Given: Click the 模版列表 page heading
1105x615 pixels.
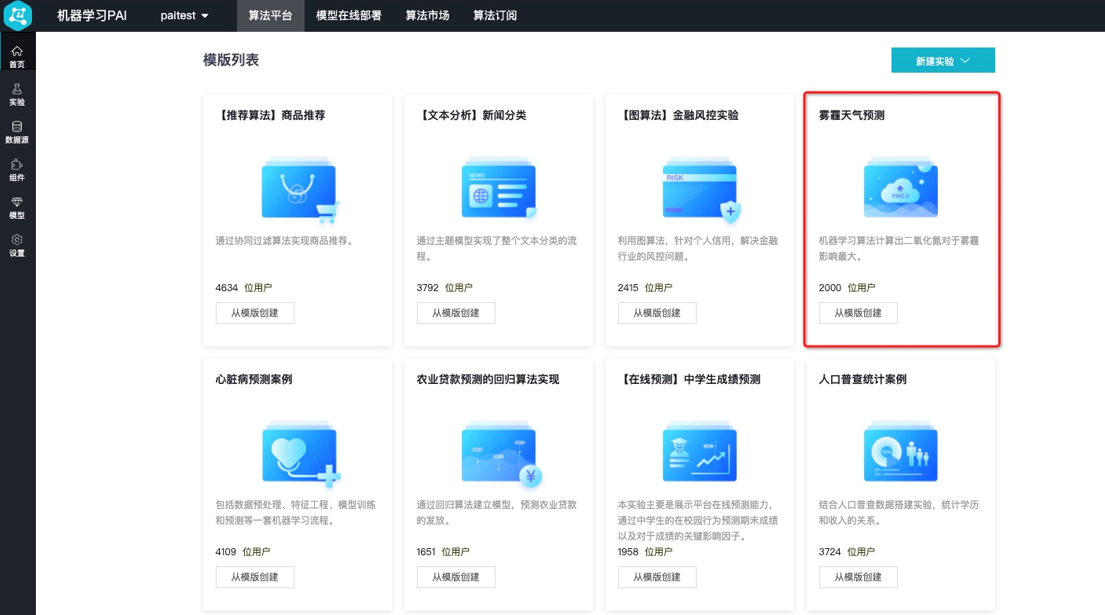Looking at the screenshot, I should 231,60.
